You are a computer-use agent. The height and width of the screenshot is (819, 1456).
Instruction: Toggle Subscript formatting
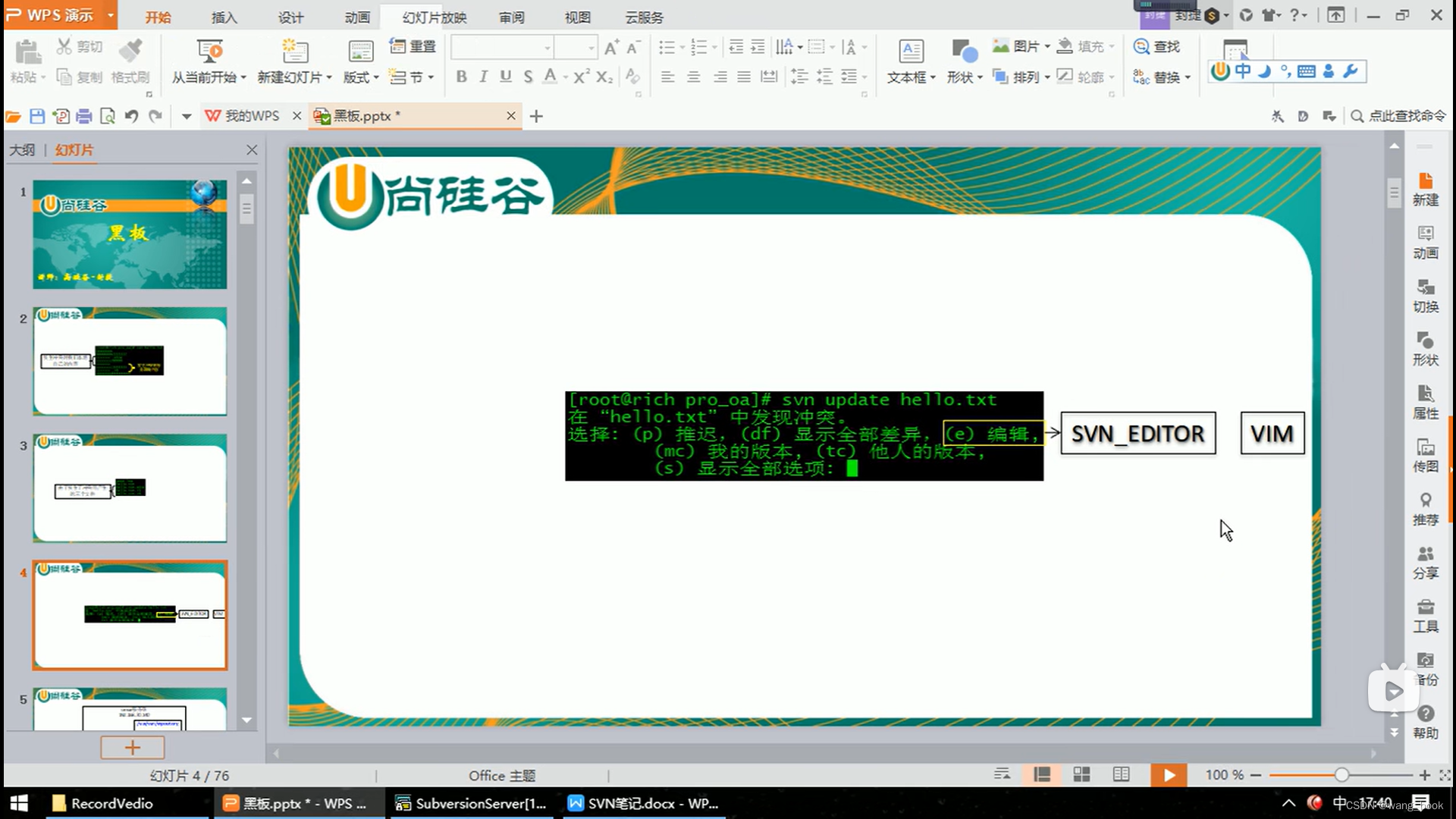[x=604, y=77]
